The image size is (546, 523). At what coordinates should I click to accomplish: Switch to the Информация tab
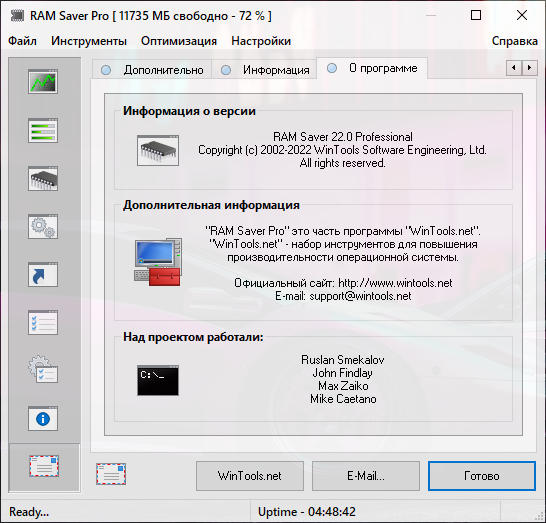[265, 70]
